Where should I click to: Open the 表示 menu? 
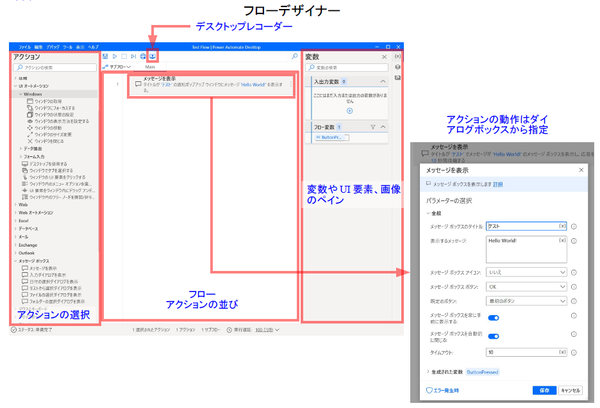tap(80, 47)
